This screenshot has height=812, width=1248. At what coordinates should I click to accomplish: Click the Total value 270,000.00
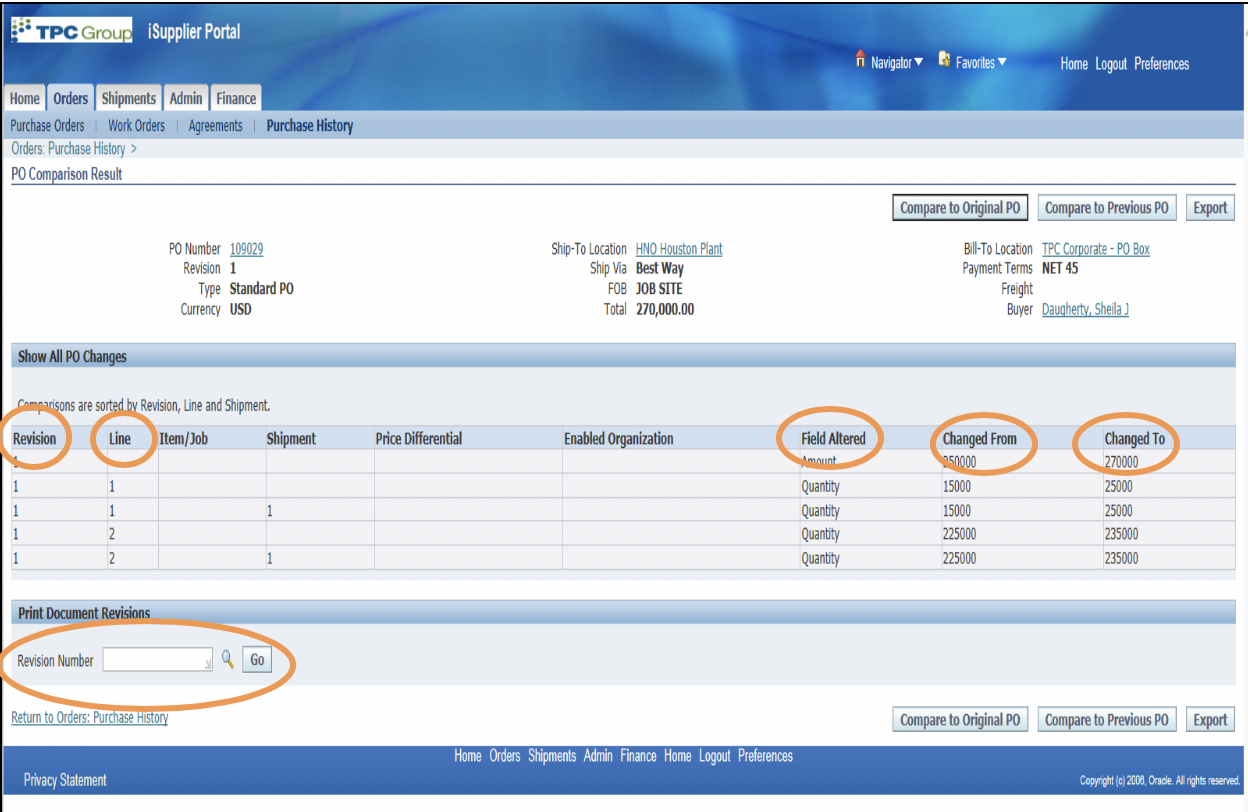click(665, 310)
